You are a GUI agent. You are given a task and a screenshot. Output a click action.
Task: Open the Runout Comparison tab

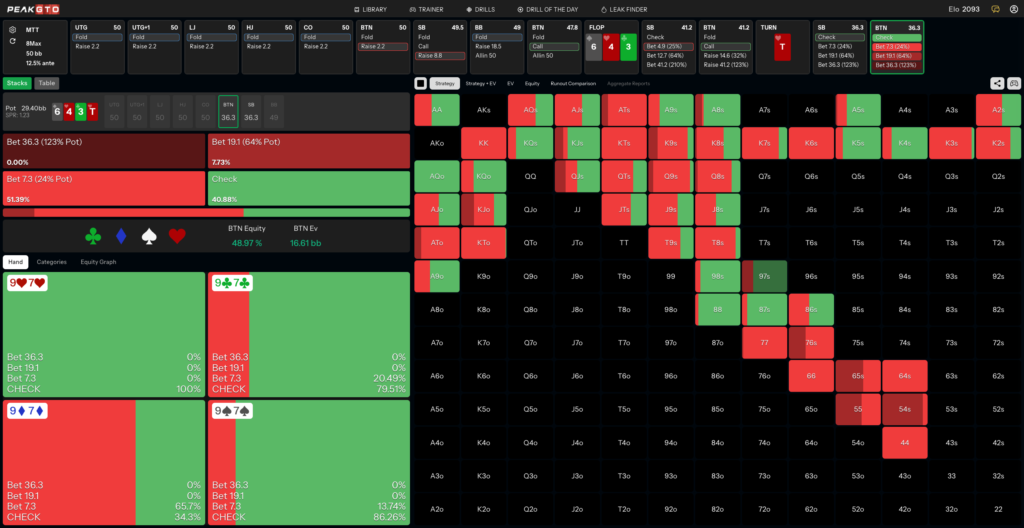[x=573, y=84]
